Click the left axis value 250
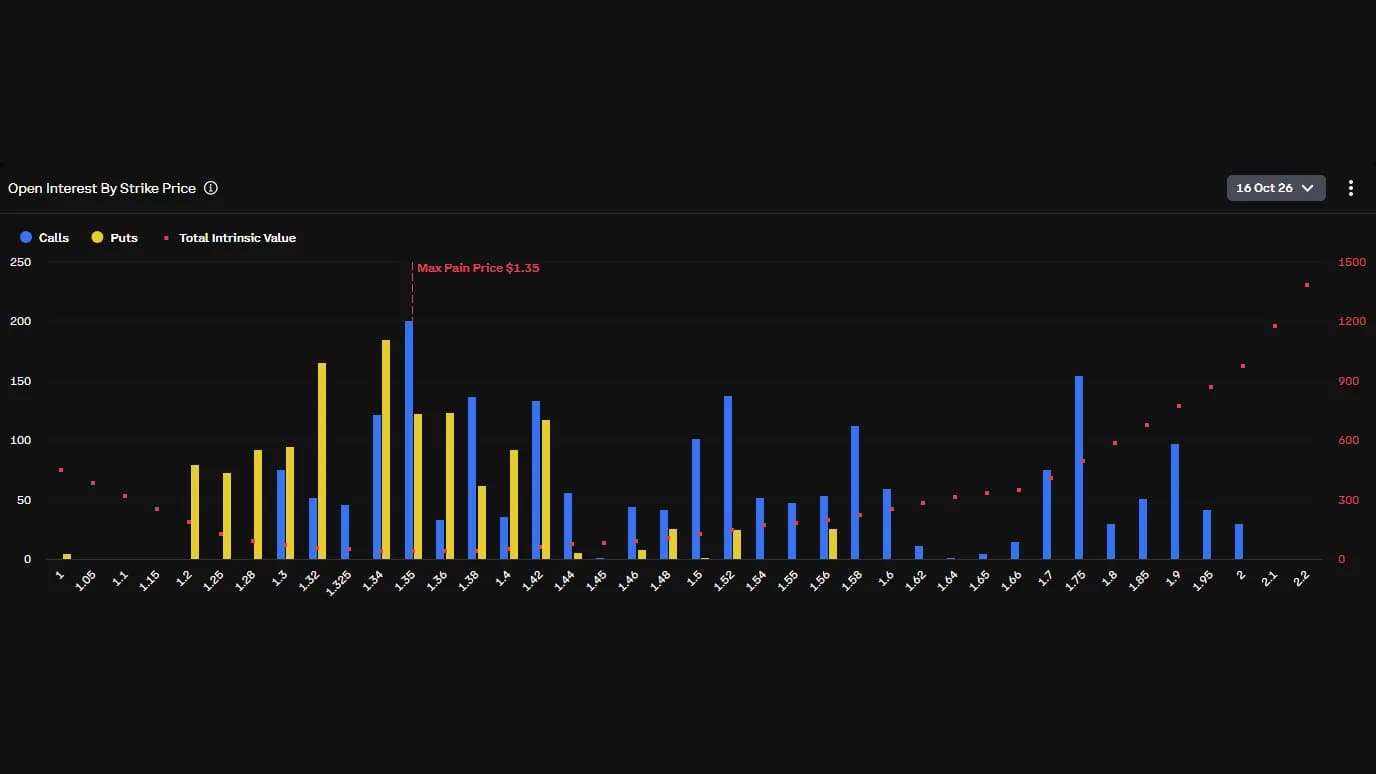 (x=20, y=262)
